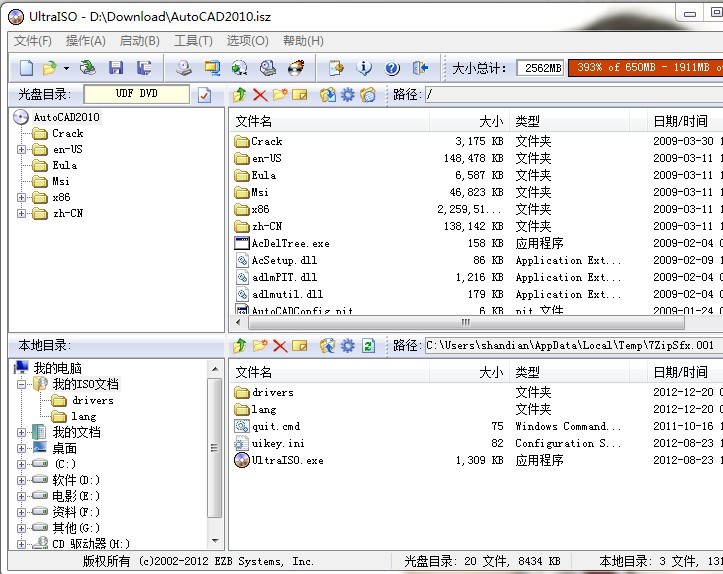Select the drivers folder under 我的ISO文档
Screen dimensions: 723x574
coord(92,400)
